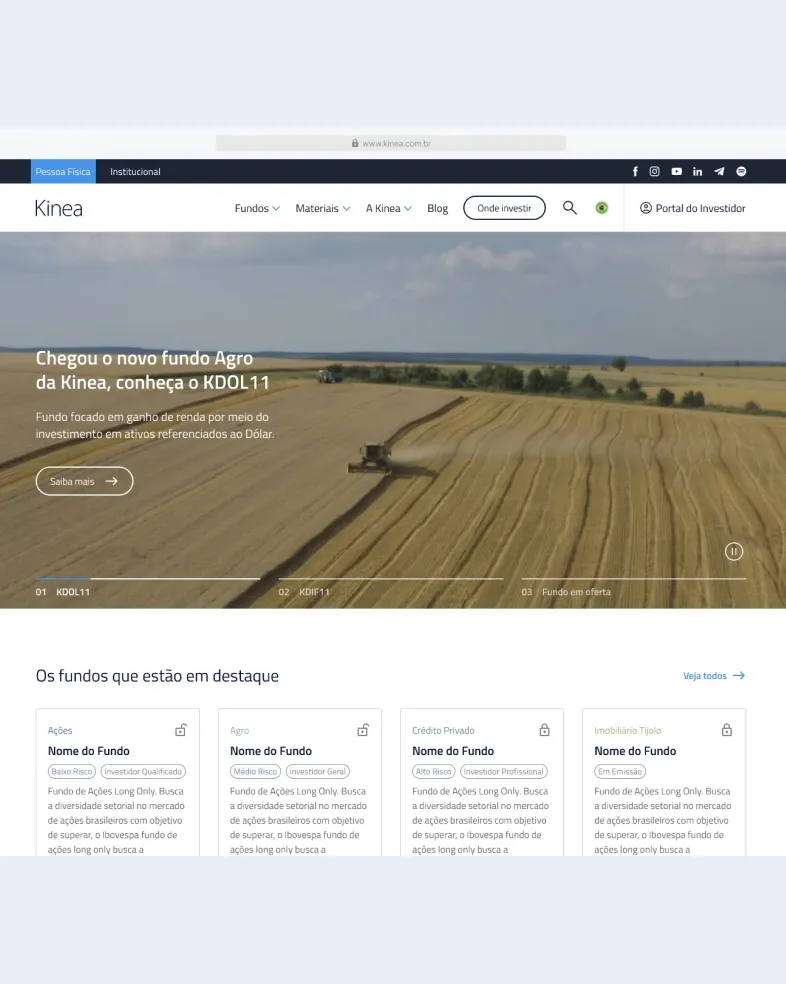The height and width of the screenshot is (984, 786).
Task: Click the Investidor Qualificado tag
Action: point(143,771)
